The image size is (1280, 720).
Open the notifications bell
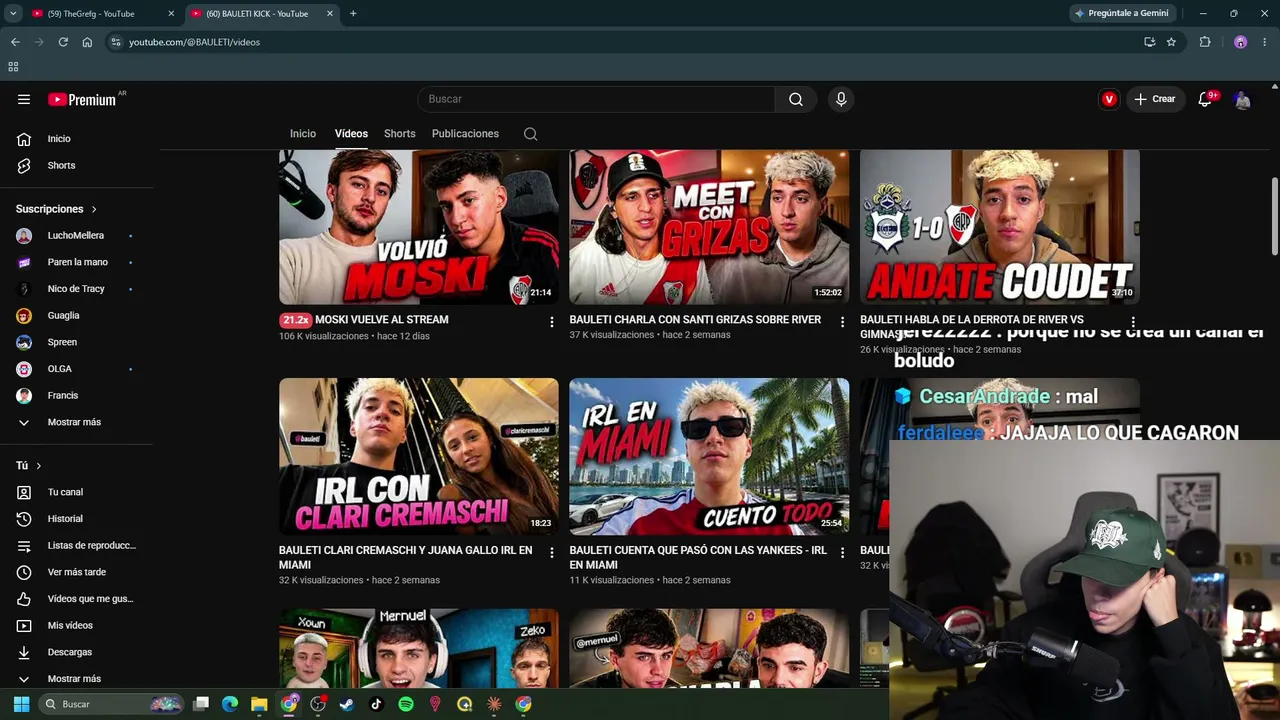coord(1205,99)
